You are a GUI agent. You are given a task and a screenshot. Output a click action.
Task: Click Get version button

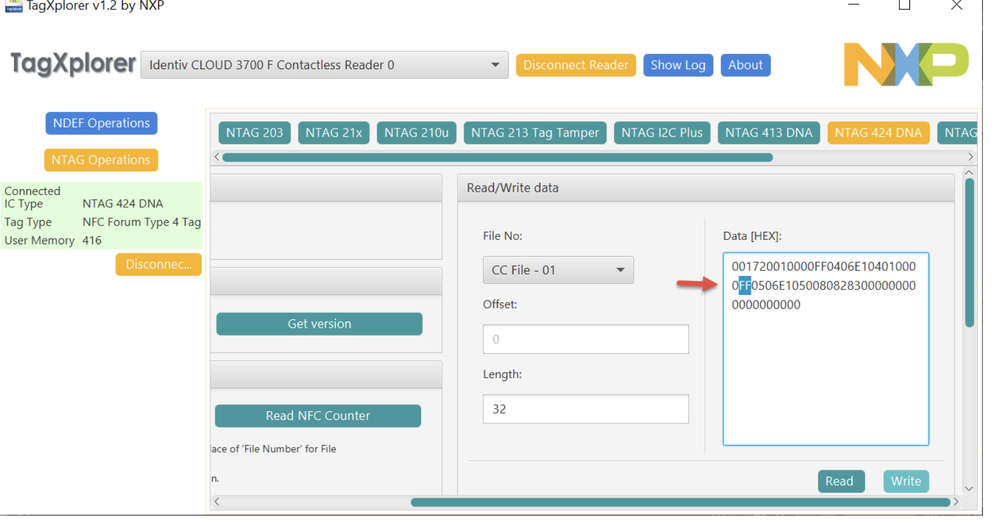click(319, 324)
